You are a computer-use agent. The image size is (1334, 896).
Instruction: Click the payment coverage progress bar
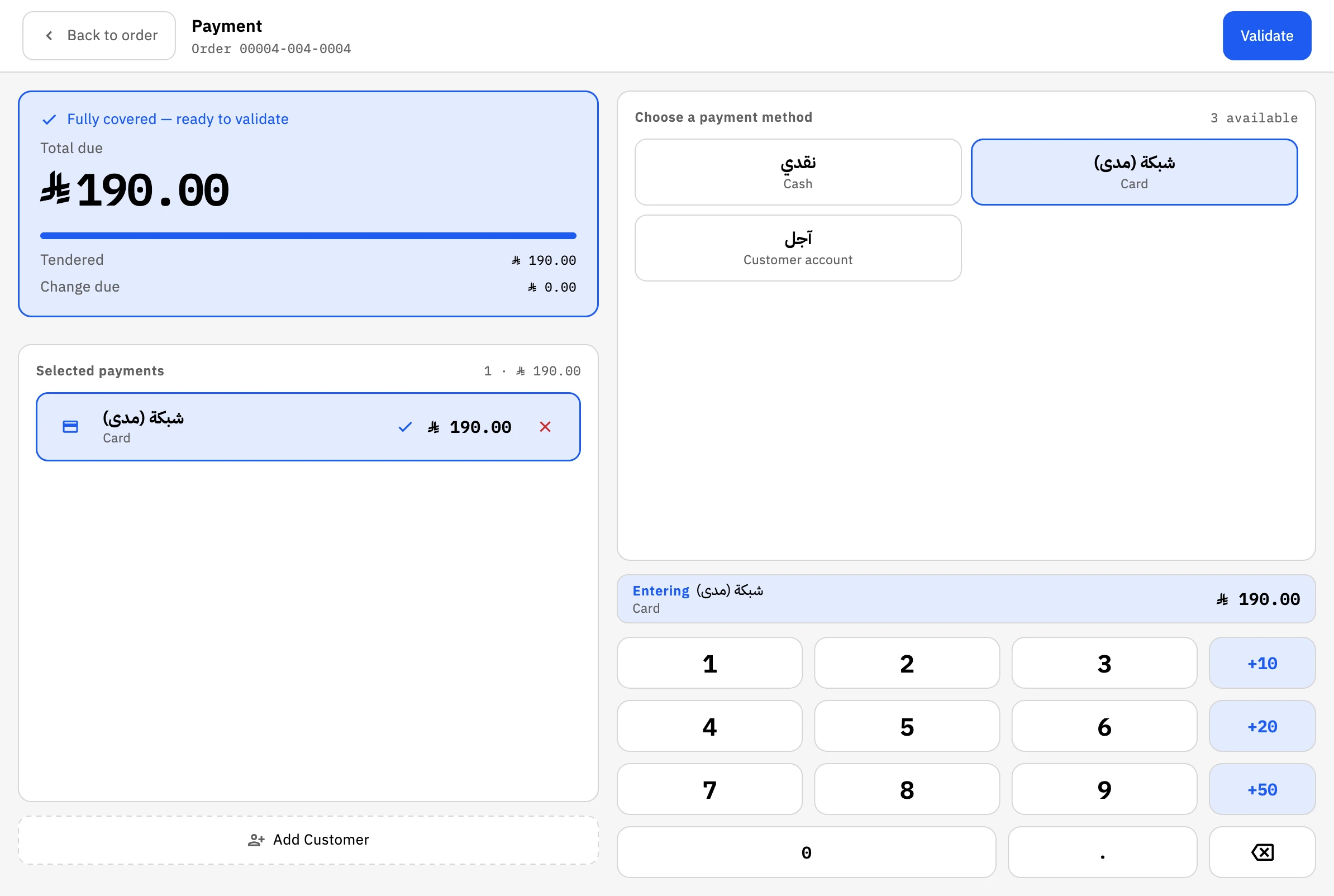[308, 235]
